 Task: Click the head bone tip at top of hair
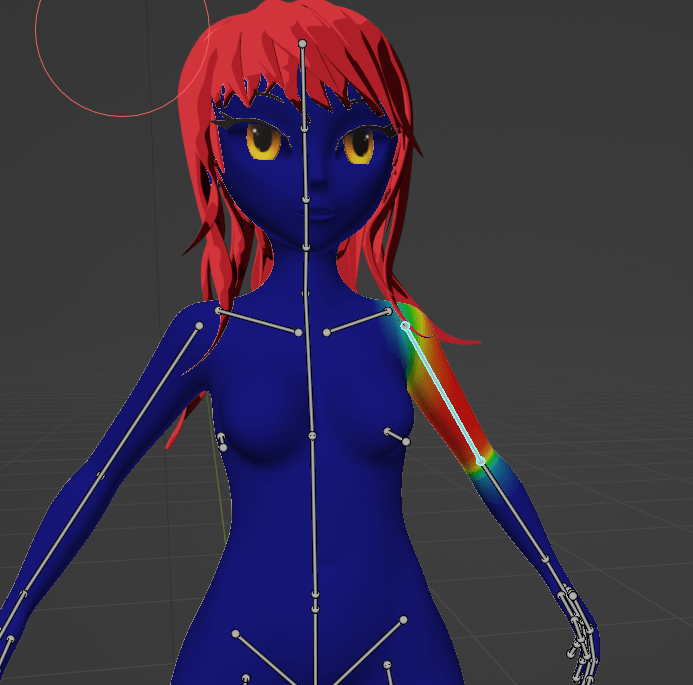(x=302, y=44)
